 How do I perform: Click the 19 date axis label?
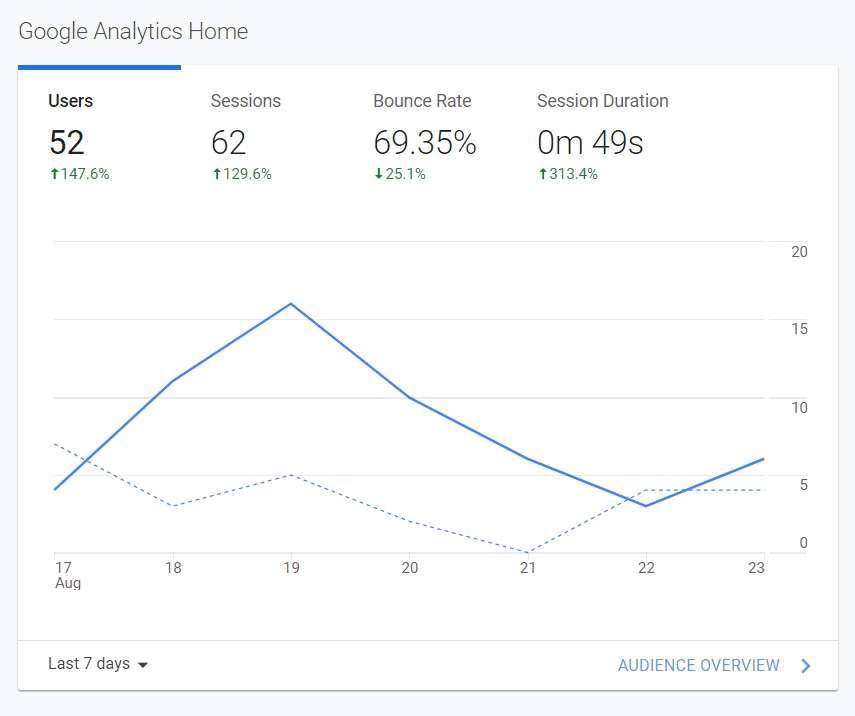coord(291,568)
